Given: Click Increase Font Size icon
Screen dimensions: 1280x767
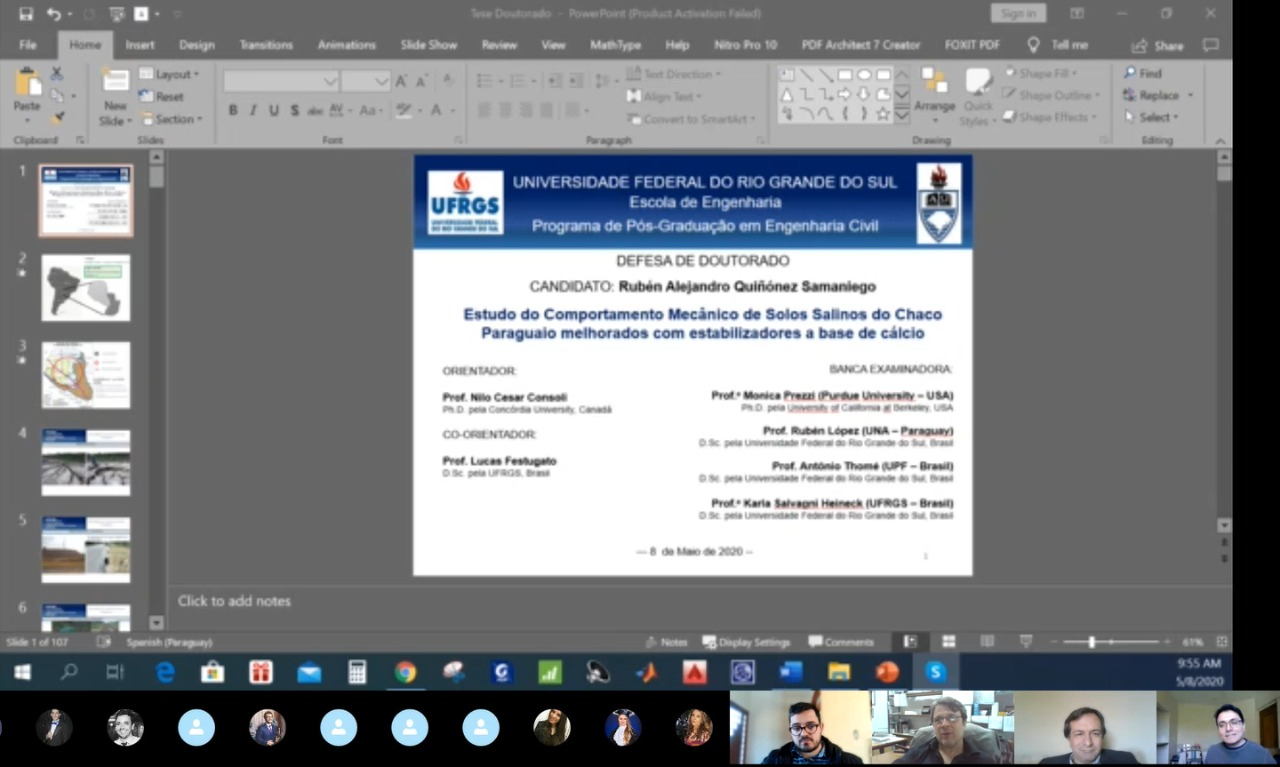Looking at the screenshot, I should 402,81.
